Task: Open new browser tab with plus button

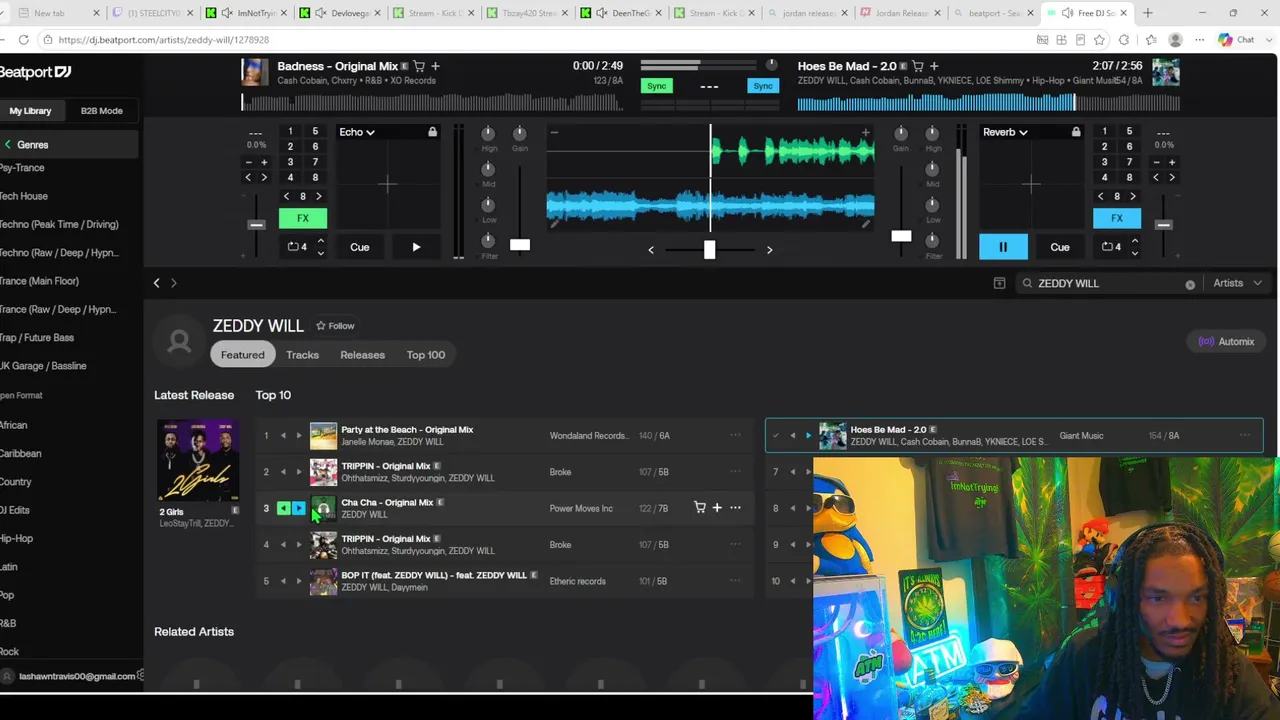Action: (1148, 13)
